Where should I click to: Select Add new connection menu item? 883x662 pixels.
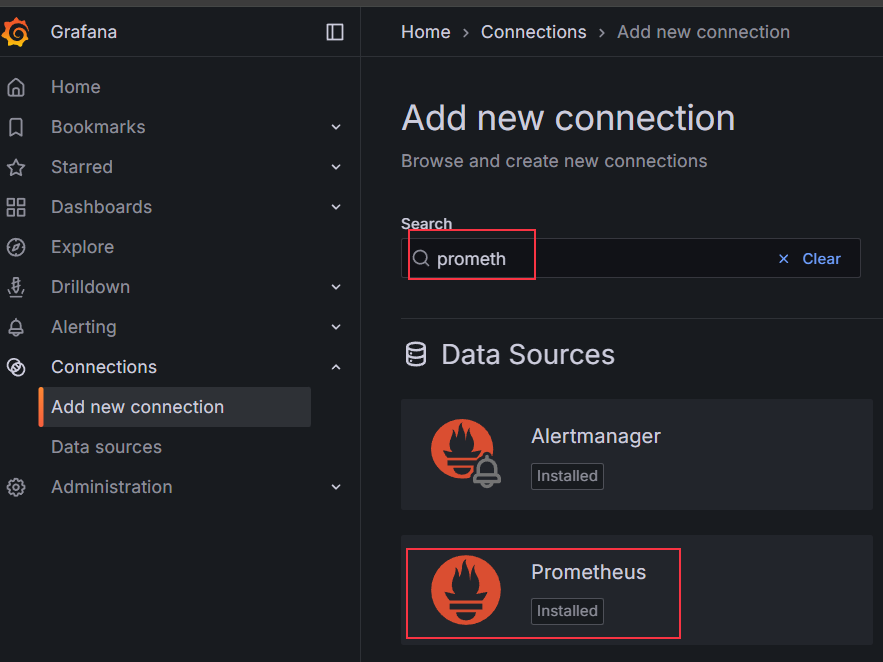tap(137, 407)
